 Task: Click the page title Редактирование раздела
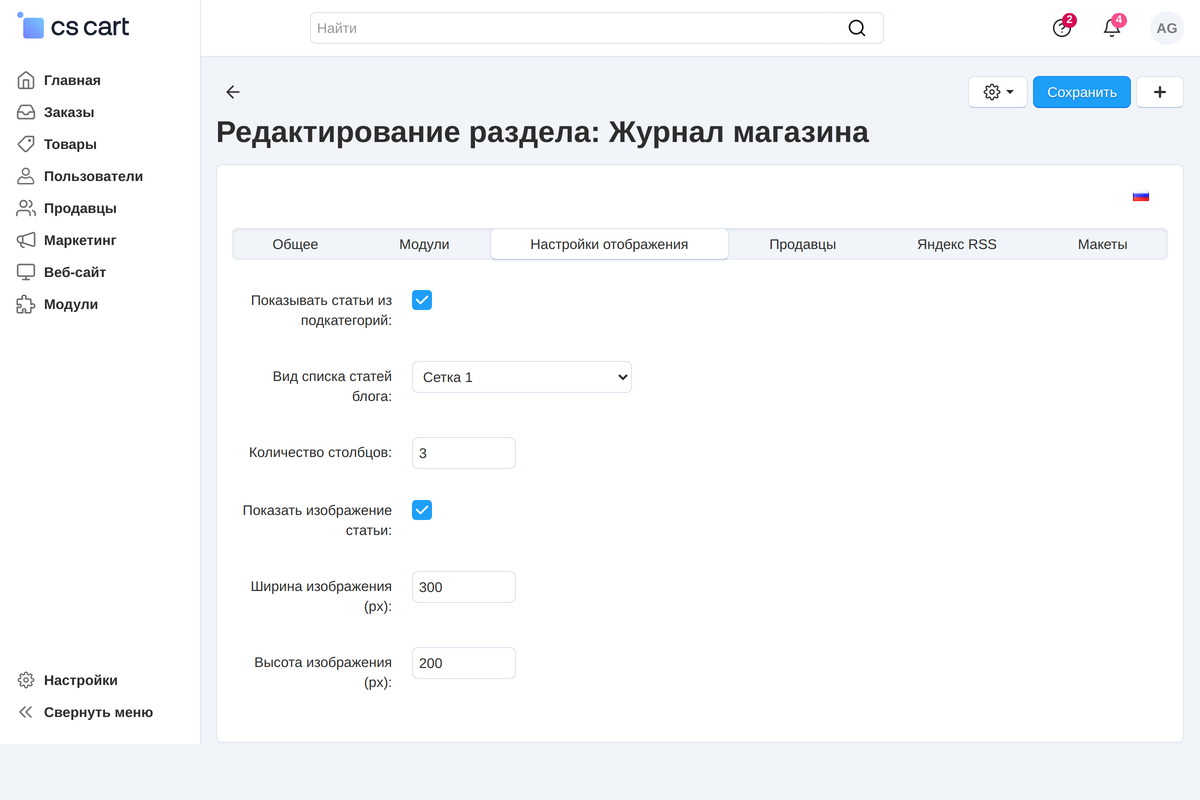543,132
